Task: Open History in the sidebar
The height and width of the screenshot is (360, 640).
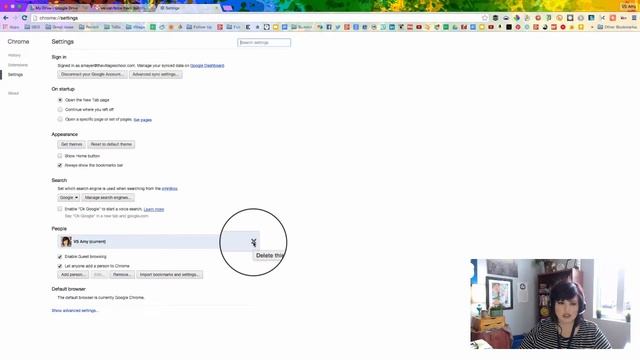Action: (14, 55)
